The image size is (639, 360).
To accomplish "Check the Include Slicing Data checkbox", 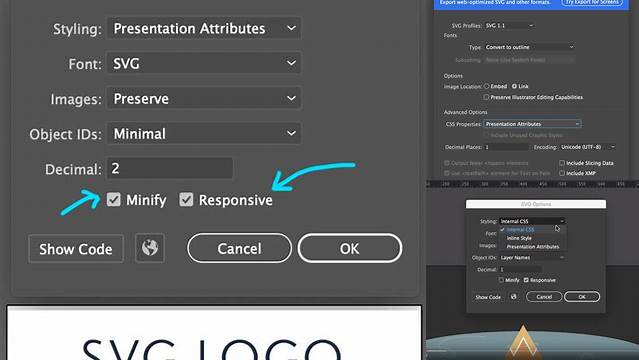I will coord(562,163).
